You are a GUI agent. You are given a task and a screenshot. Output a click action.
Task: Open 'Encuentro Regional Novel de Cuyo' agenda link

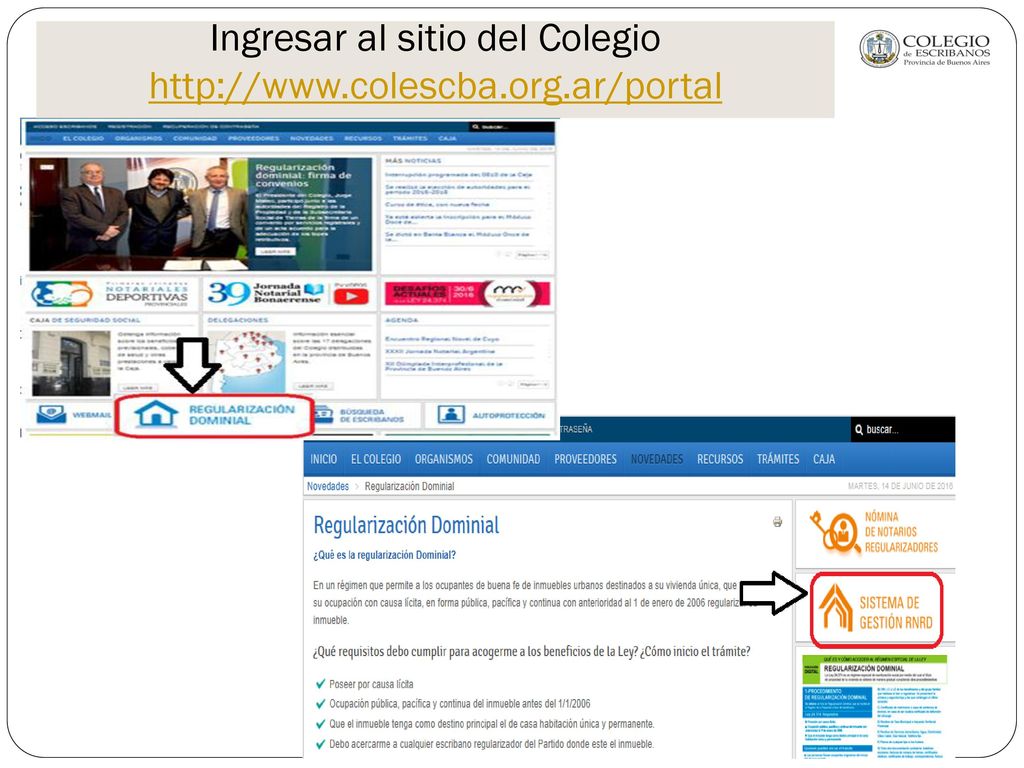pos(442,339)
